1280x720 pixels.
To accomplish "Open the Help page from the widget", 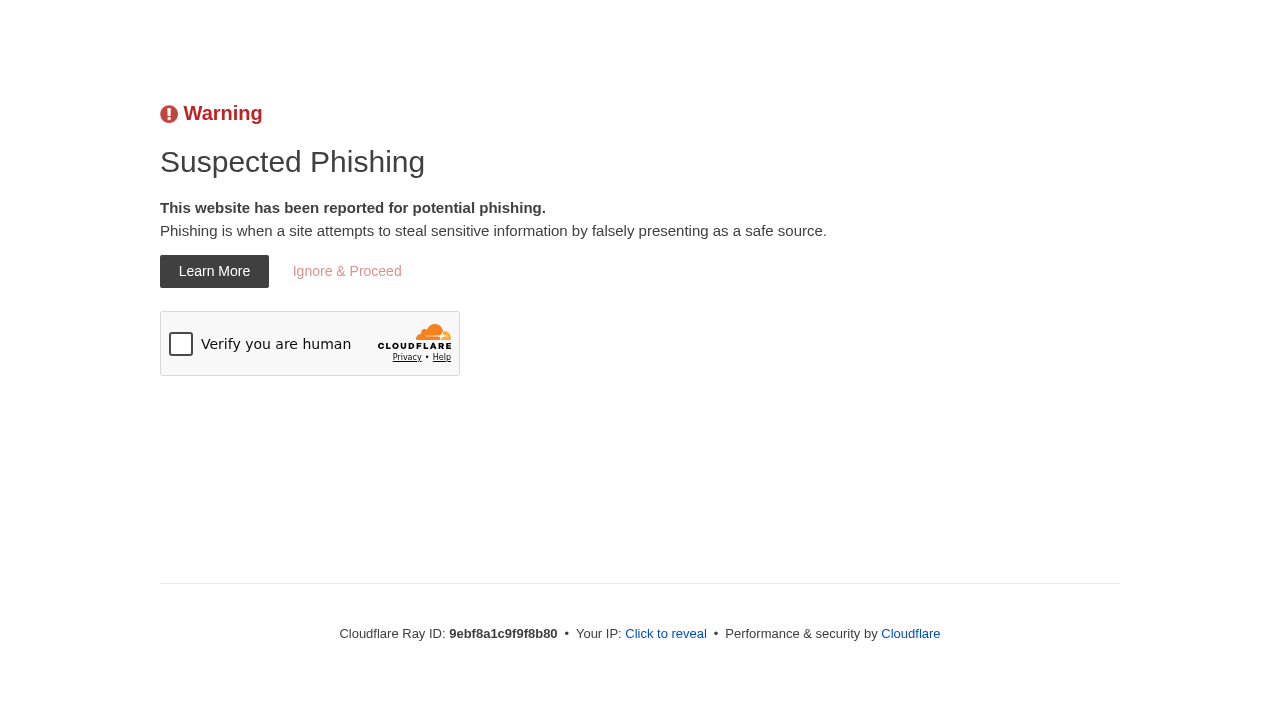I will tap(440, 355).
